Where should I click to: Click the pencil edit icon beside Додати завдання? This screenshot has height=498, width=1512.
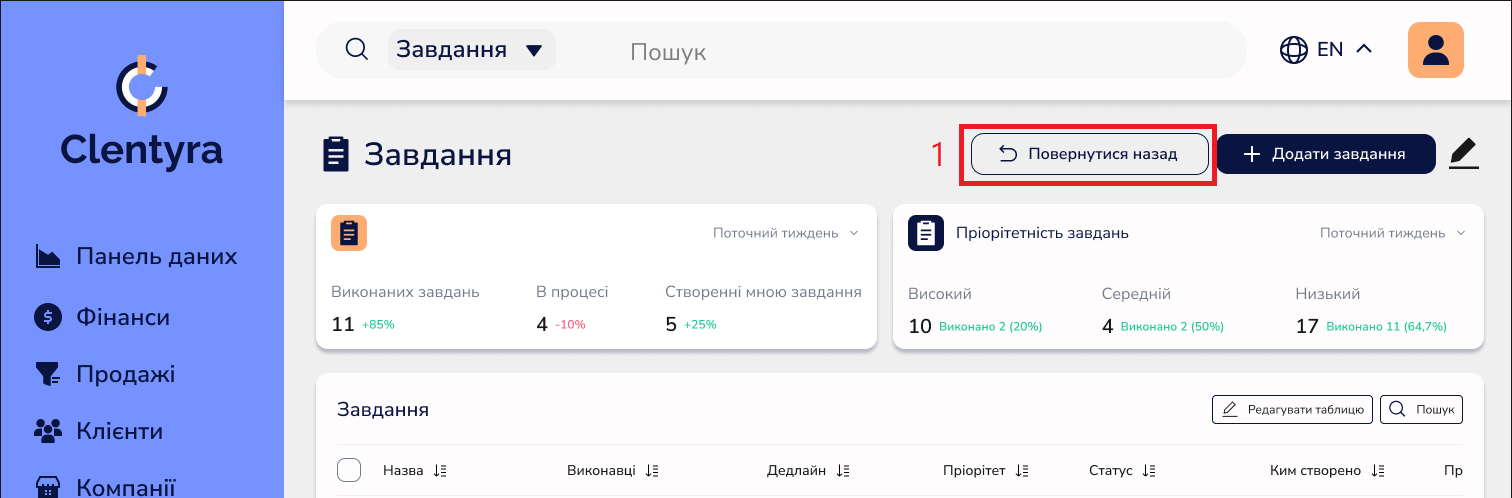pyautogui.click(x=1463, y=155)
